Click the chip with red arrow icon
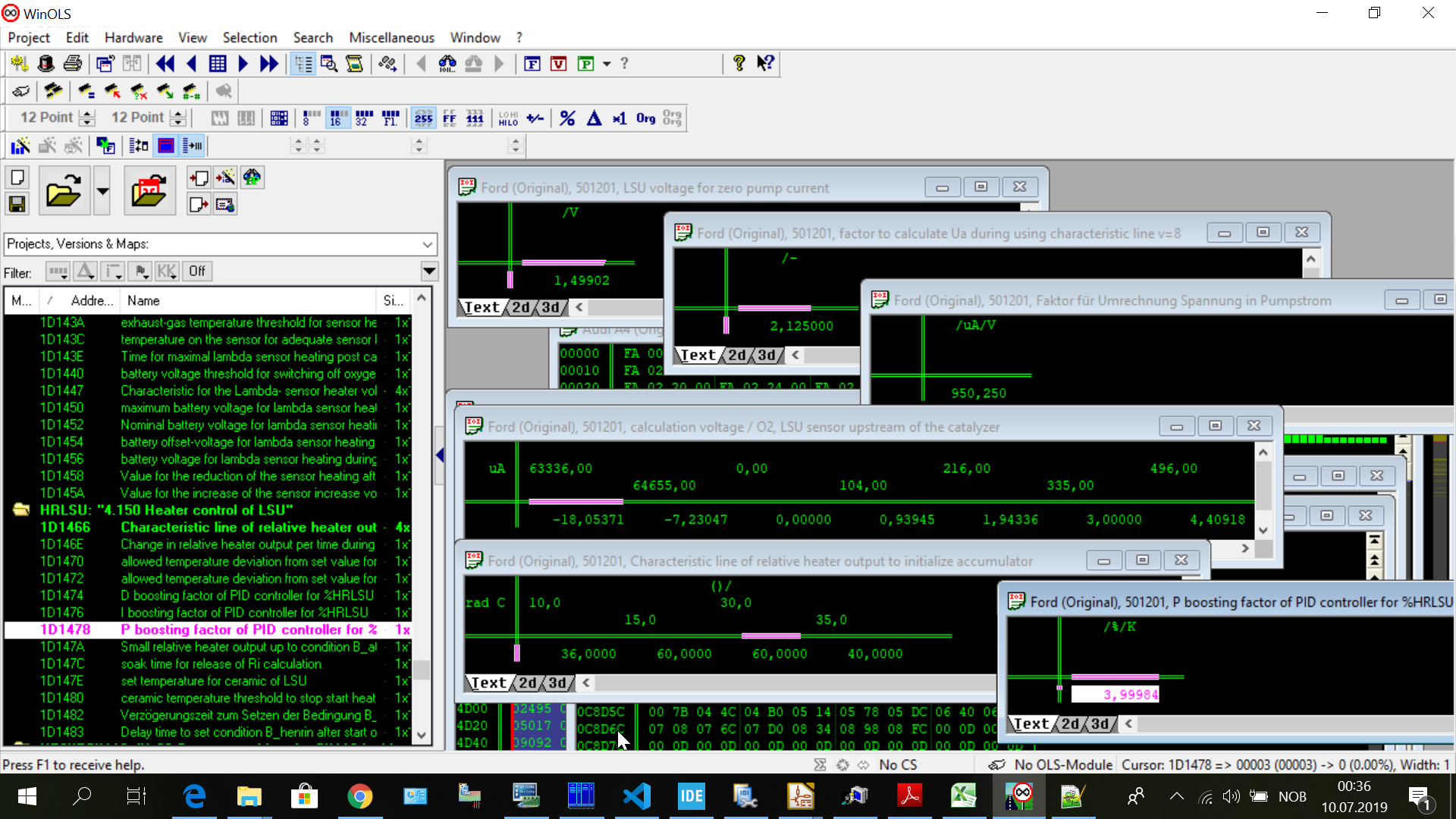The height and width of the screenshot is (819, 1456). 112,91
